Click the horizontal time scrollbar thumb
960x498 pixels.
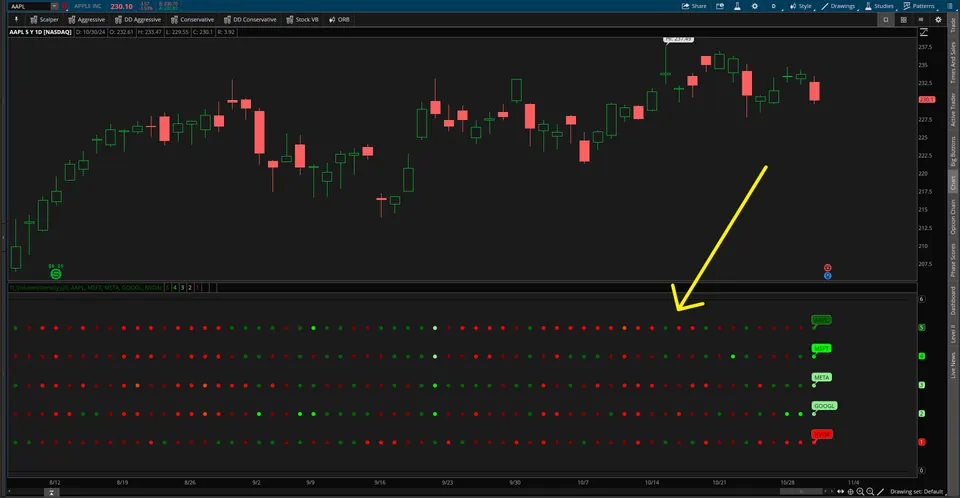801,492
